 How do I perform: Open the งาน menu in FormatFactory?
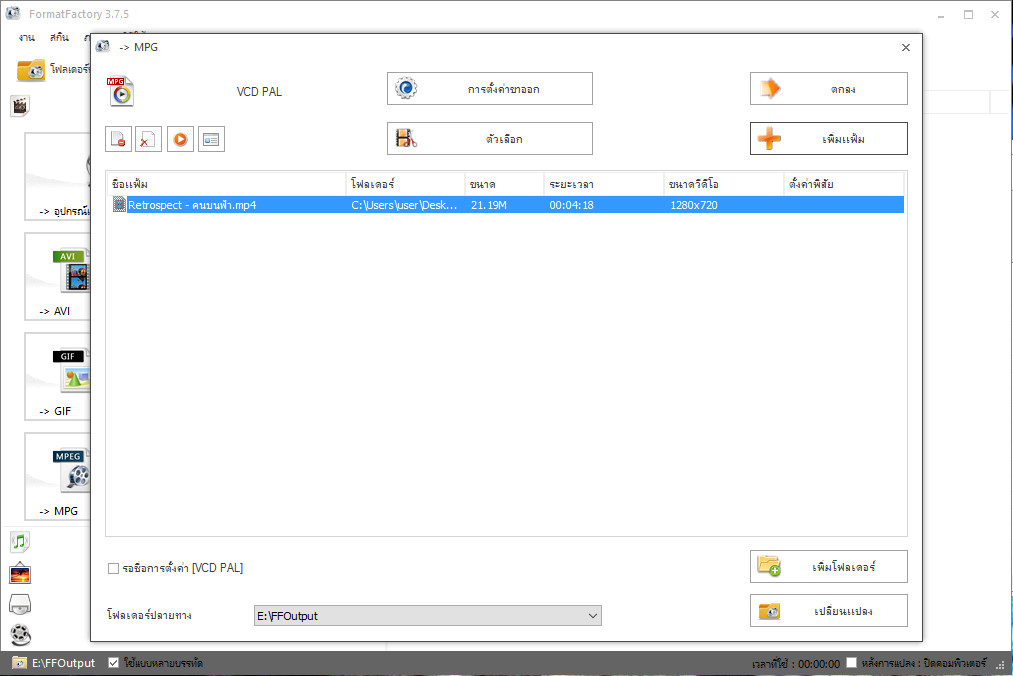click(26, 37)
